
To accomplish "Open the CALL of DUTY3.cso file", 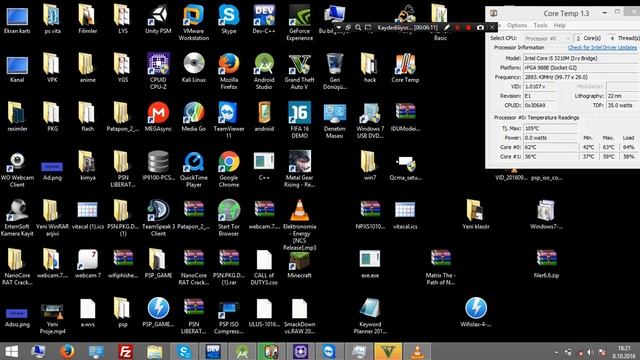I will click(264, 267).
